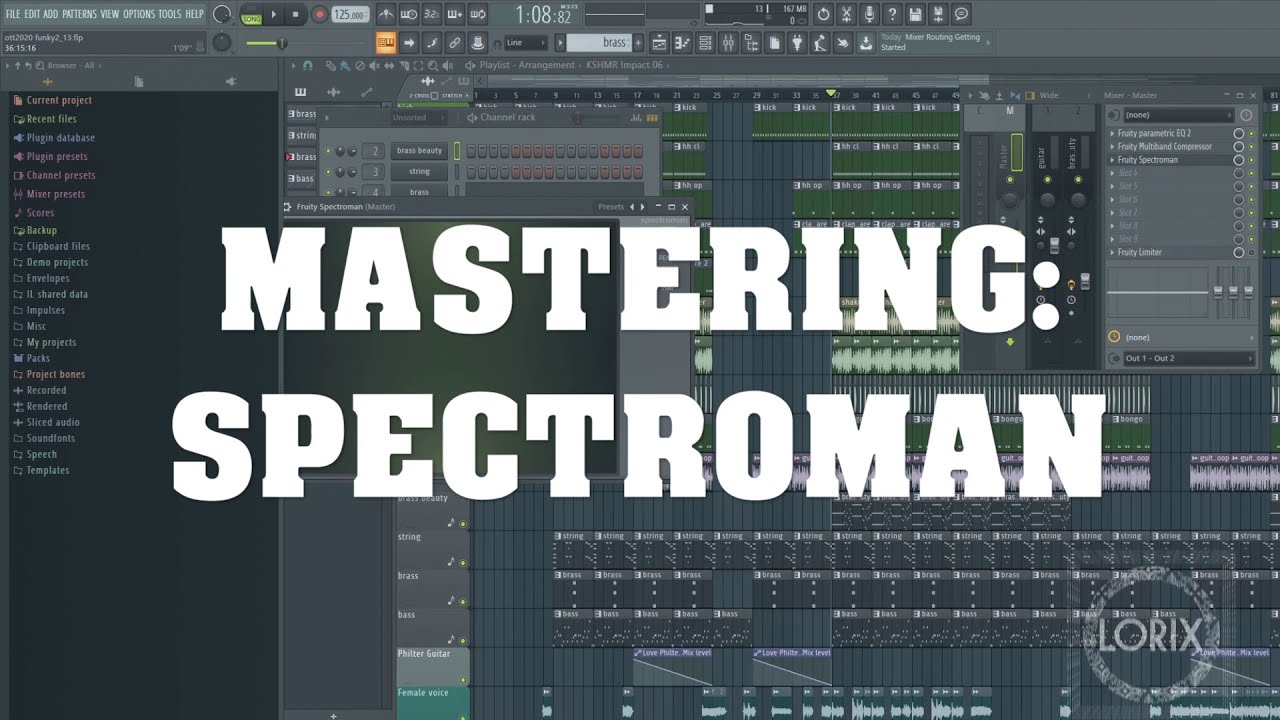1280x720 pixels.
Task: Open the EDIT menu
Action: [x=32, y=14]
